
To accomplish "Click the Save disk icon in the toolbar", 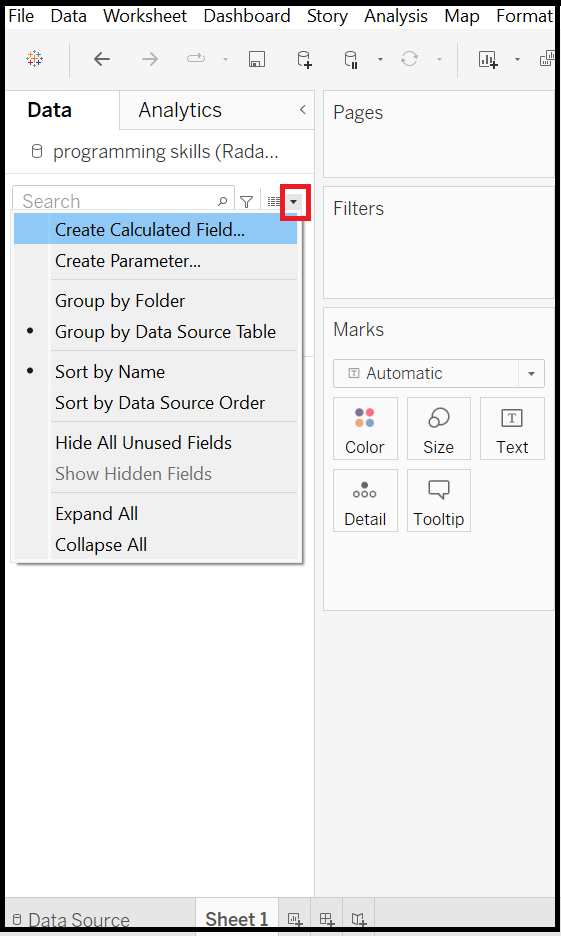I will [257, 59].
